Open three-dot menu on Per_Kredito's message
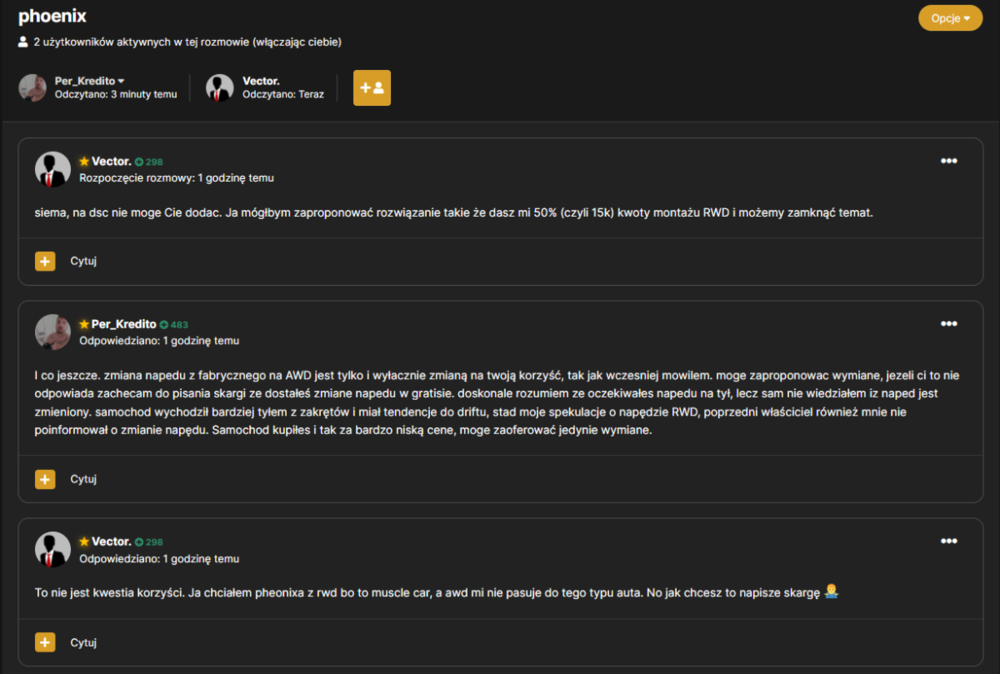This screenshot has width=1000, height=674. pos(948,324)
